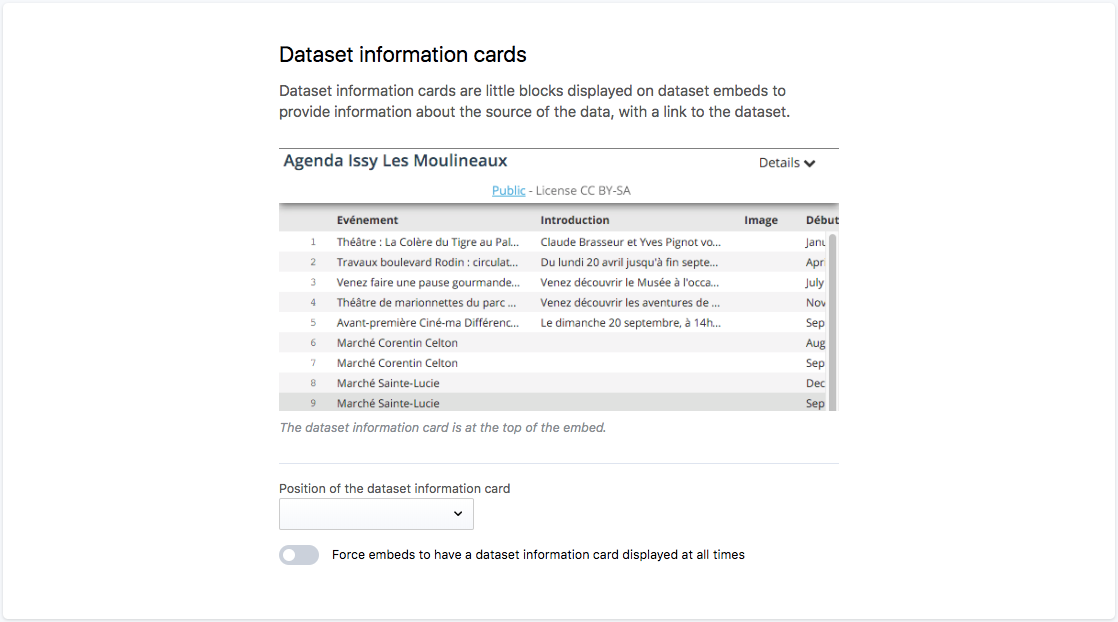Click the Venez faire une pause gourmande row
1118x622 pixels.
428,282
